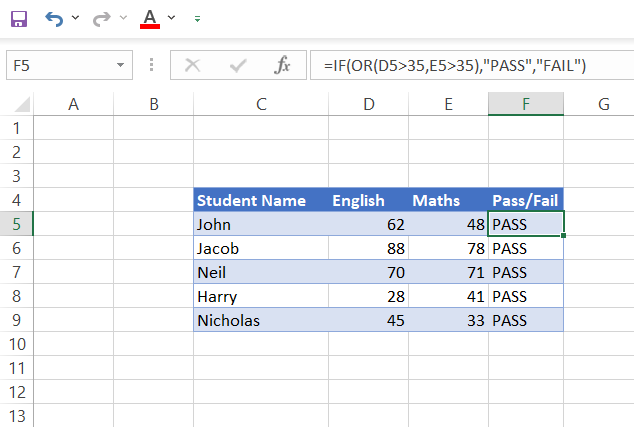Viewport: 634px width, 427px height.
Task: Select the row 7 header
Action: 16,272
